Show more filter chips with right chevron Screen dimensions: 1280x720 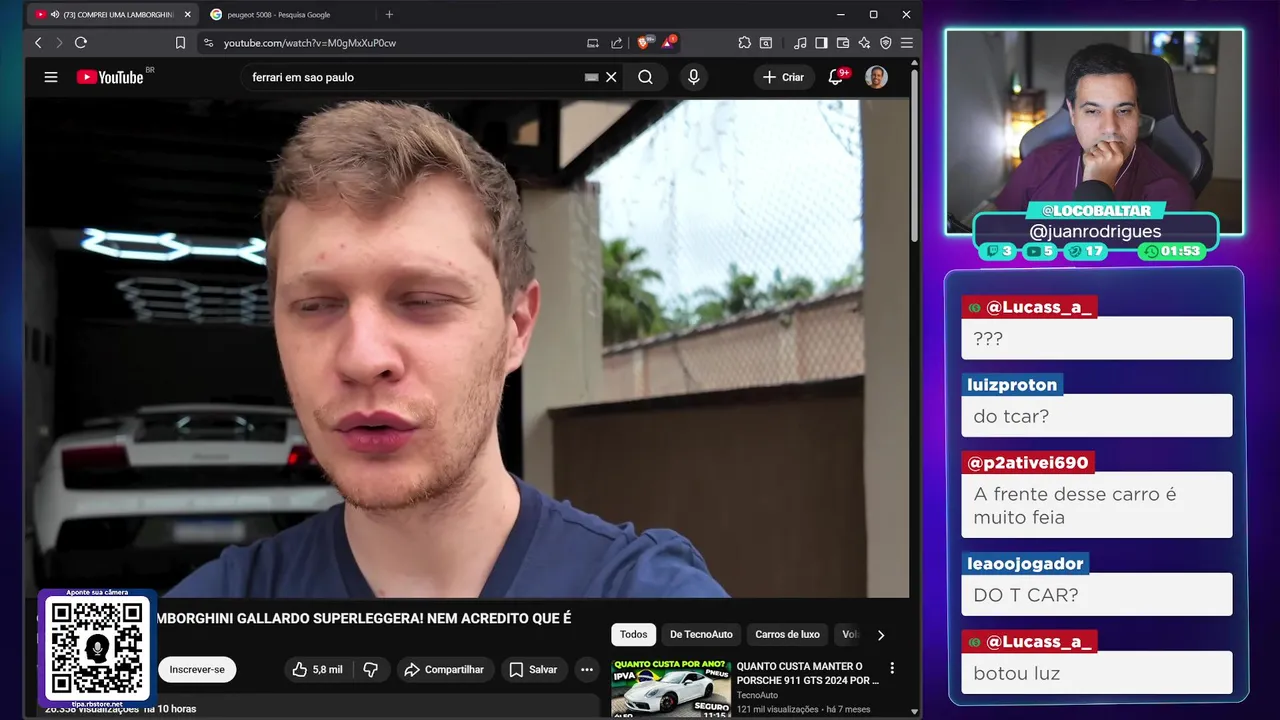[880, 634]
